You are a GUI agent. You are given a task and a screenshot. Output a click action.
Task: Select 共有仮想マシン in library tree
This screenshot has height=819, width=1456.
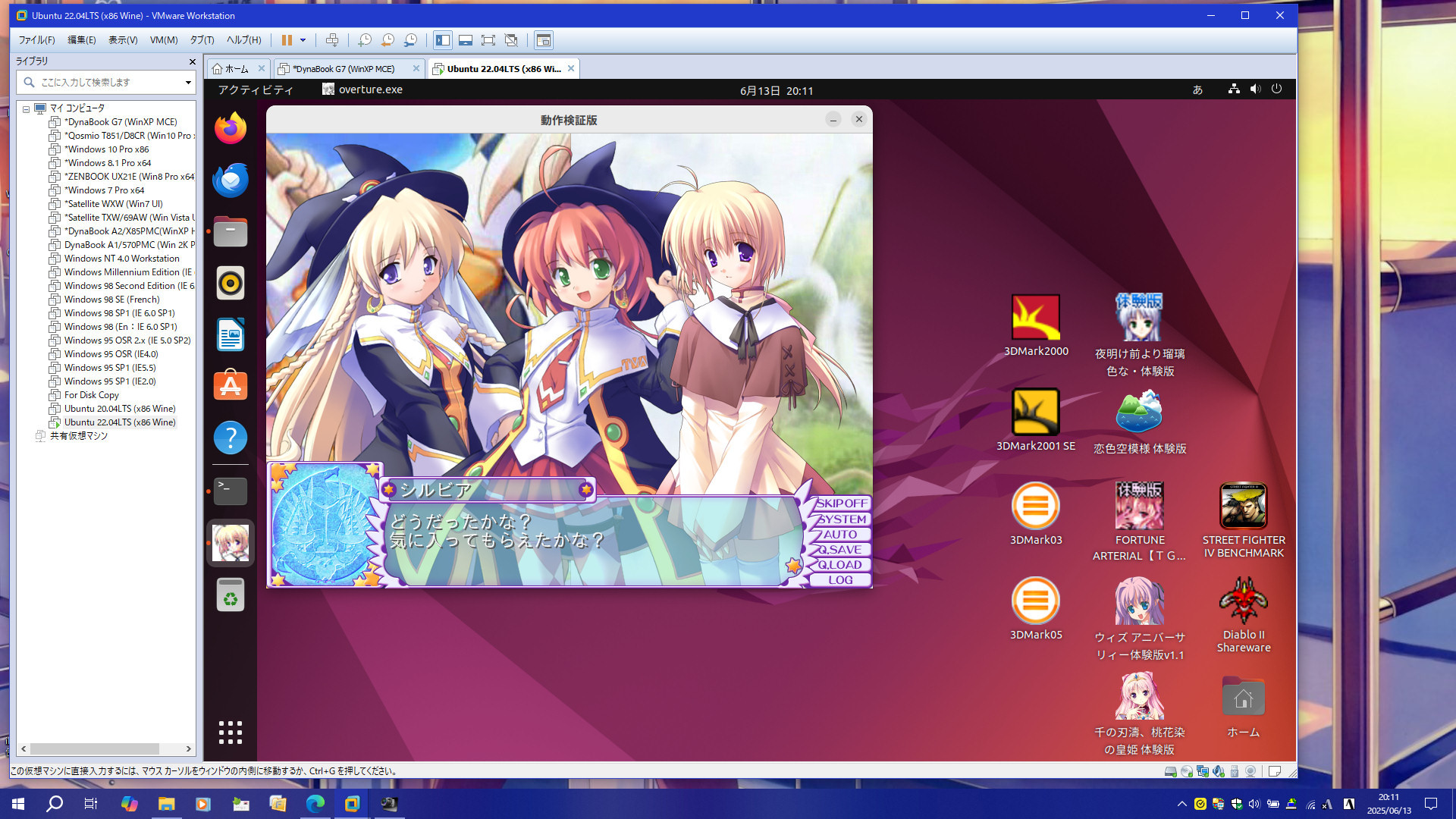pyautogui.click(x=79, y=436)
